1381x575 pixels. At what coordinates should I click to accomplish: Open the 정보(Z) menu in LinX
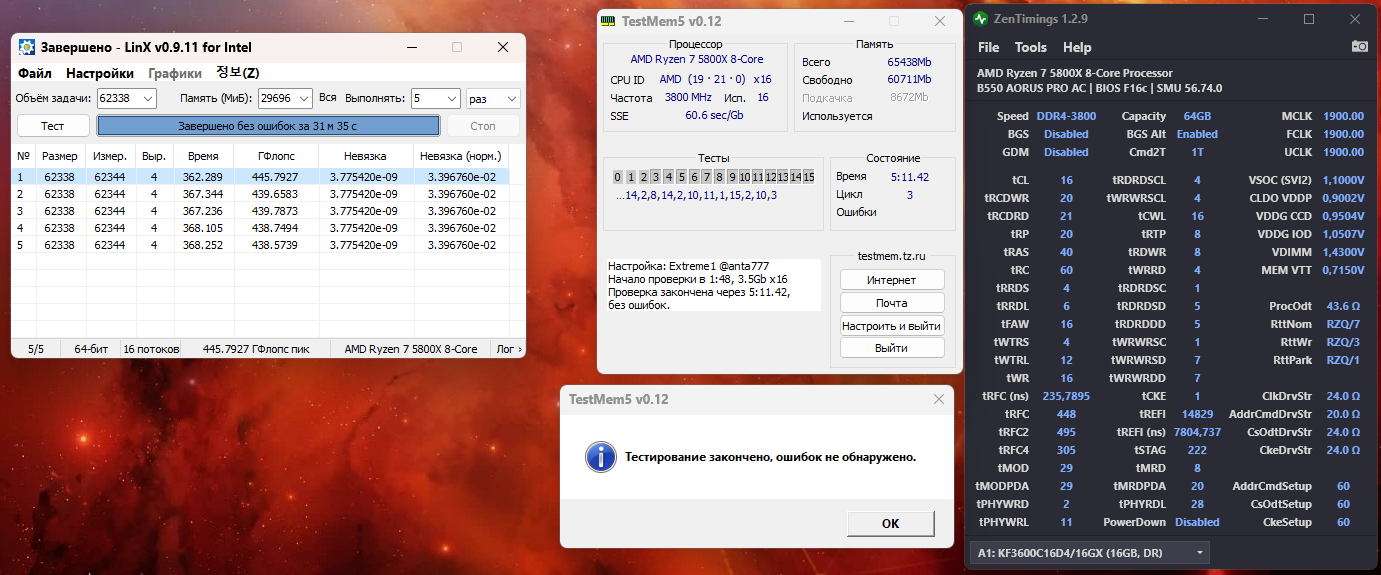pos(238,73)
